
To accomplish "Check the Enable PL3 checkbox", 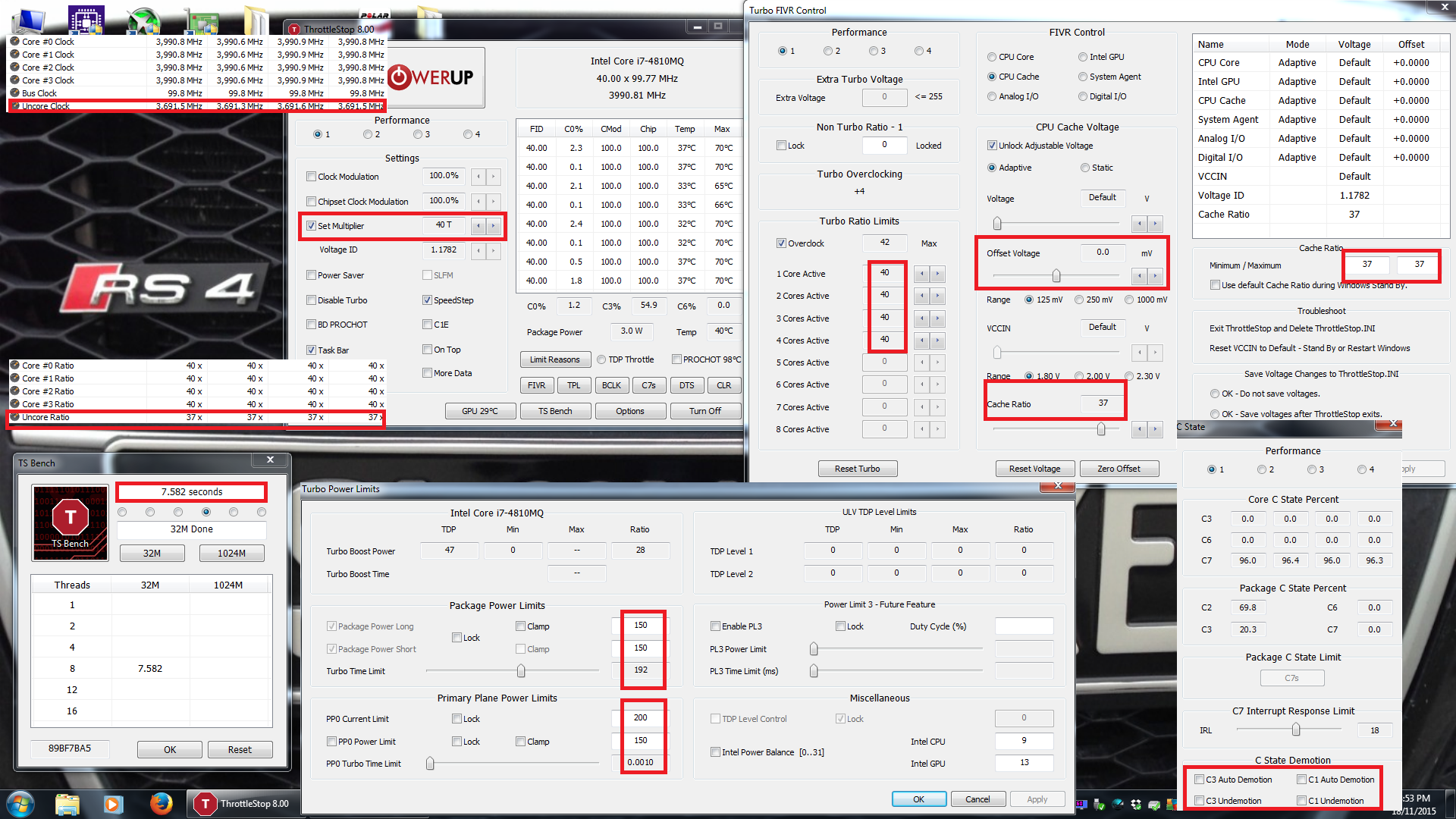I will click(715, 626).
